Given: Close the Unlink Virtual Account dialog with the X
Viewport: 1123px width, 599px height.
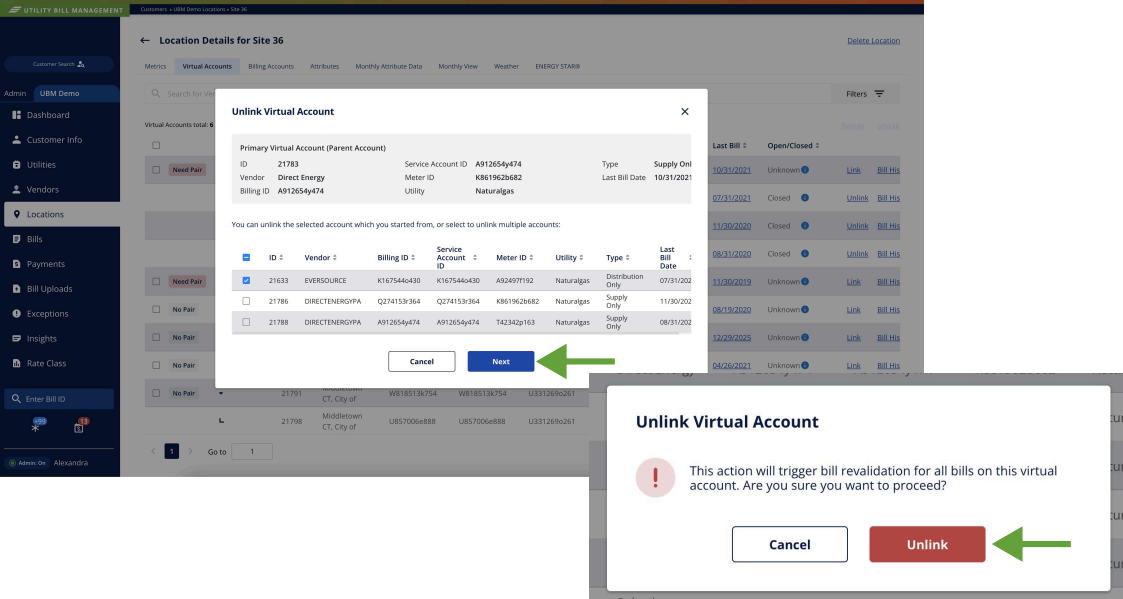Looking at the screenshot, I should click(685, 112).
